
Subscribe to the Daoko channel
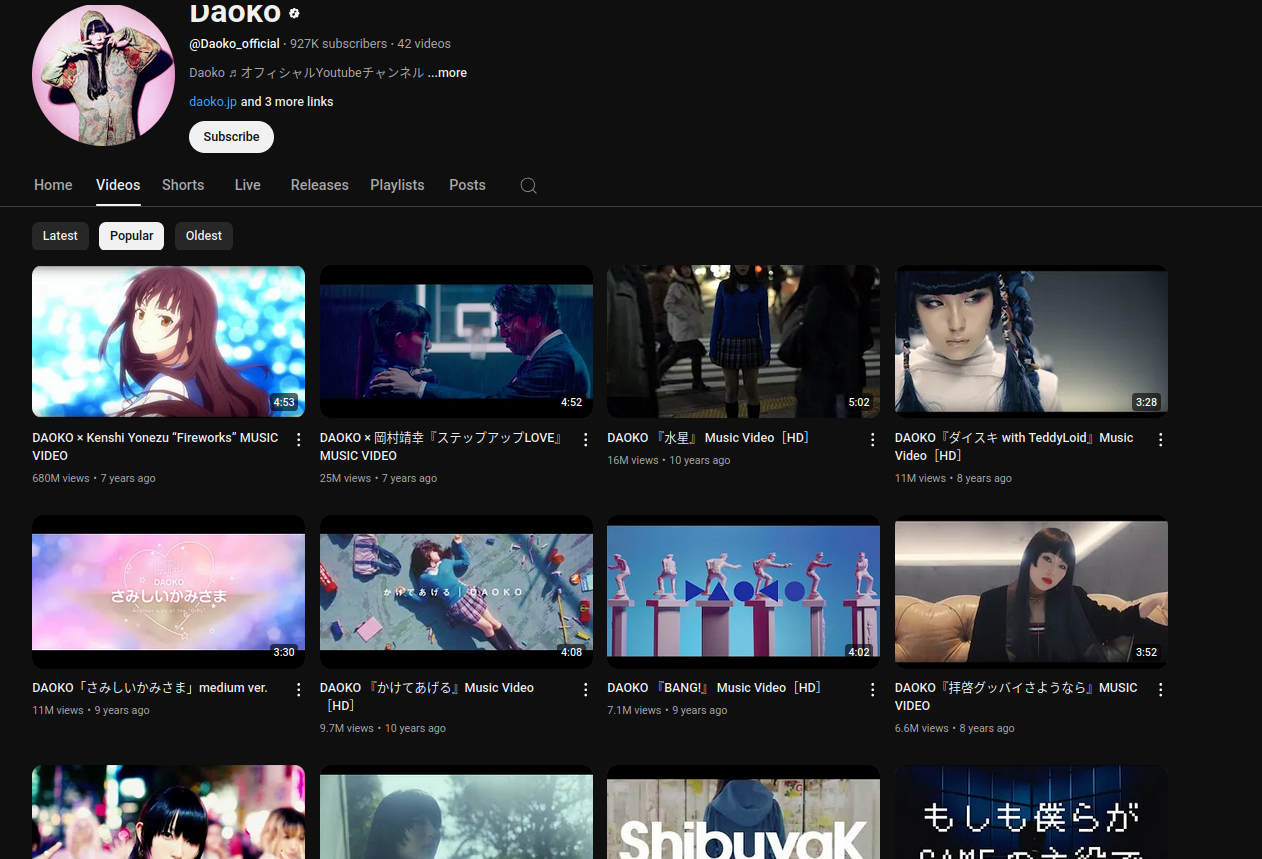[x=231, y=137]
